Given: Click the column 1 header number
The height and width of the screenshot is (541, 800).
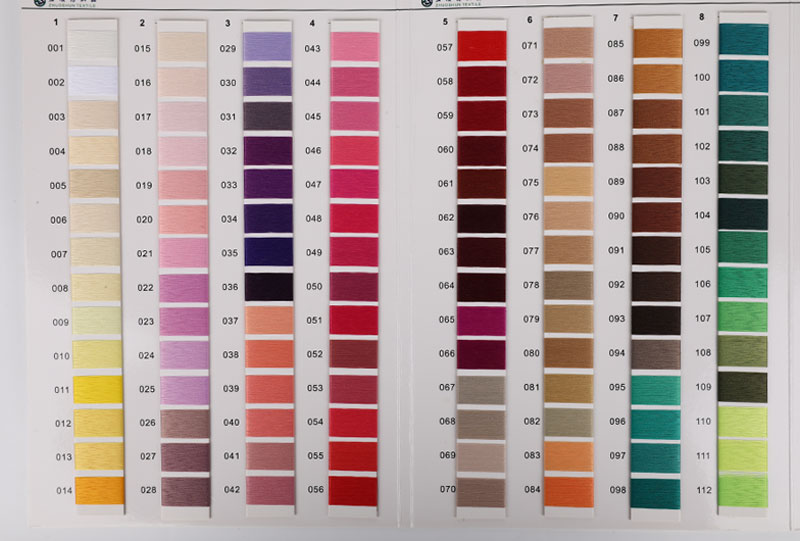Looking at the screenshot, I should (x=56, y=22).
